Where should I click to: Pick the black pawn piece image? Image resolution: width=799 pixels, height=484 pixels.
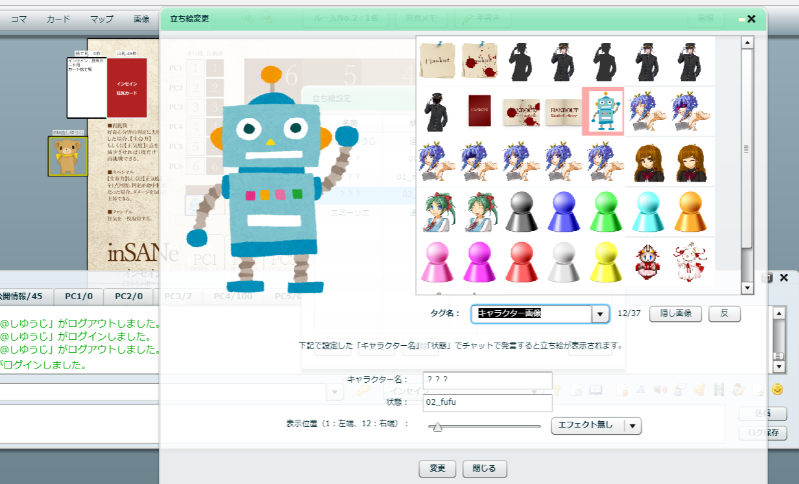(x=521, y=212)
